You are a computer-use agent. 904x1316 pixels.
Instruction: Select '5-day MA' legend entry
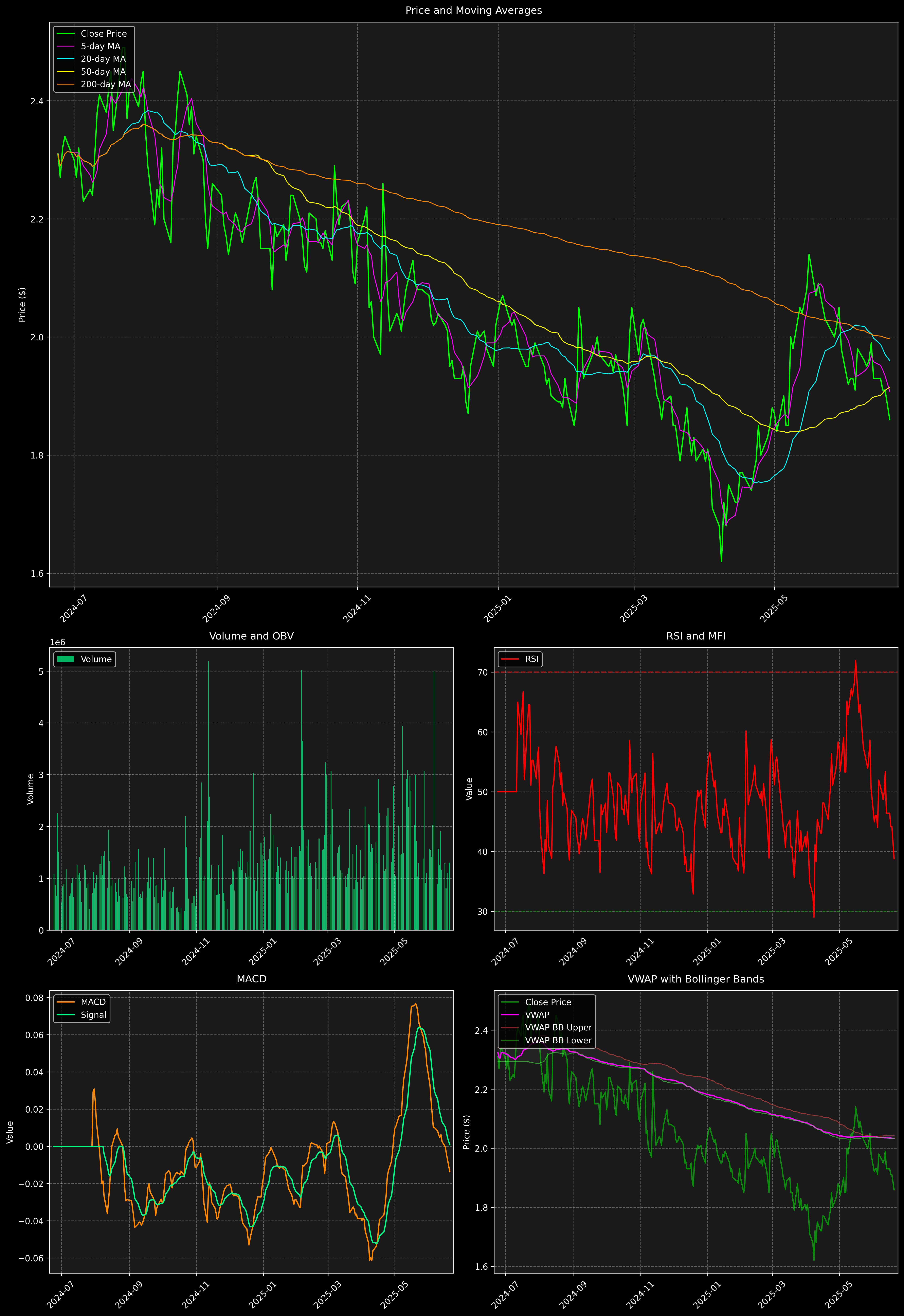coord(100,47)
